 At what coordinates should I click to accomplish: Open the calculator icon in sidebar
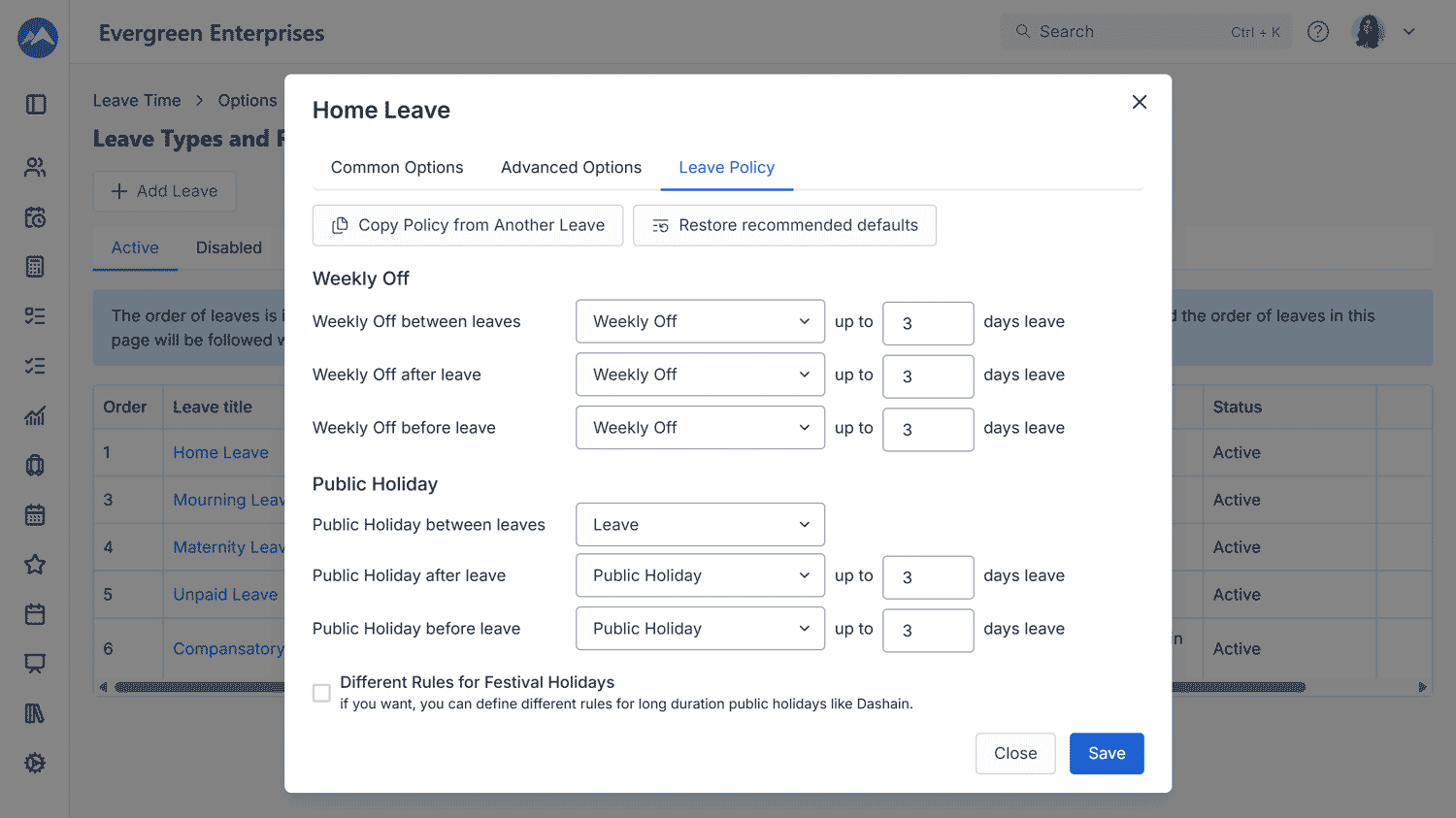pos(35,267)
